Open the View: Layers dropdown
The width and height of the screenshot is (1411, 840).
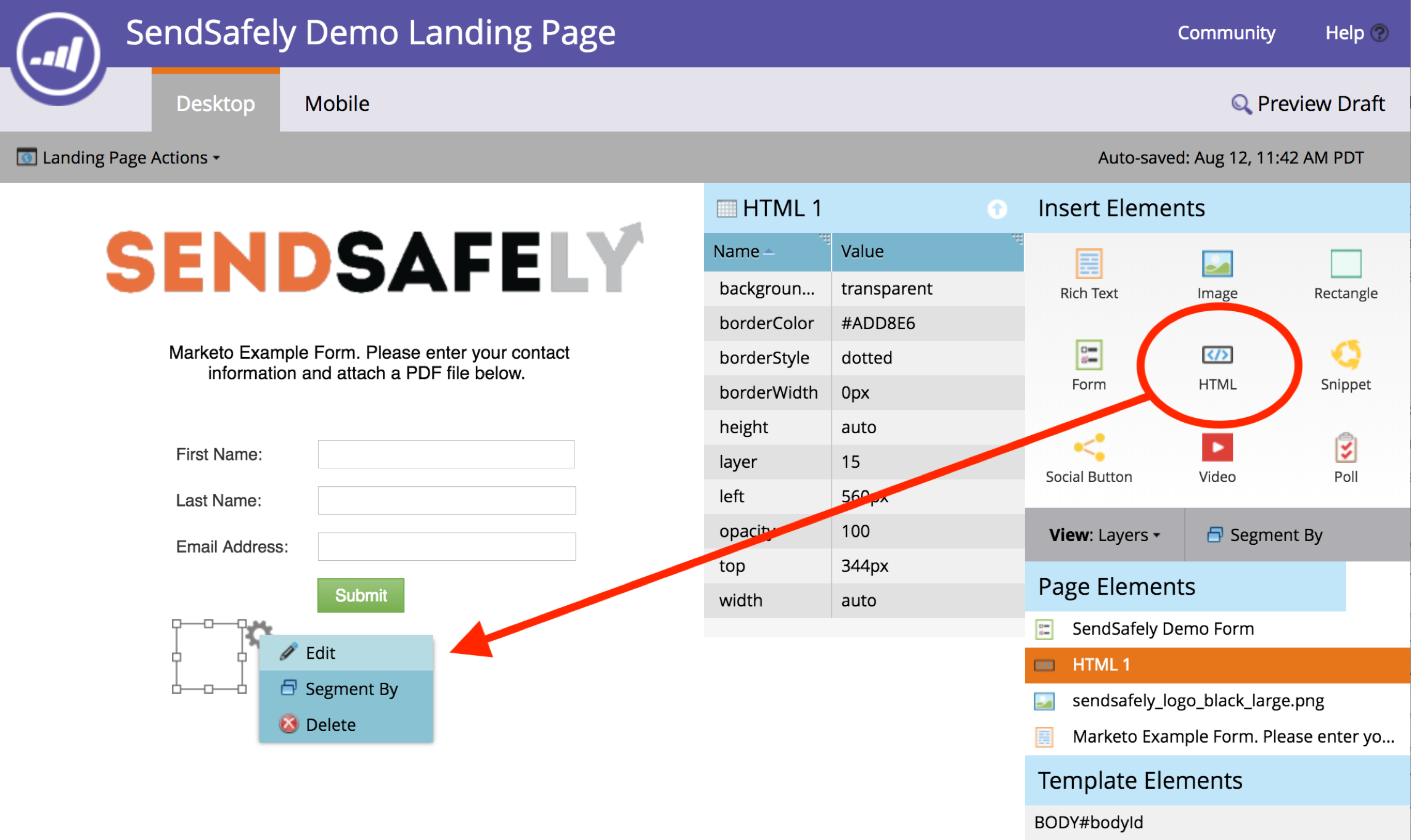pyautogui.click(x=1105, y=534)
